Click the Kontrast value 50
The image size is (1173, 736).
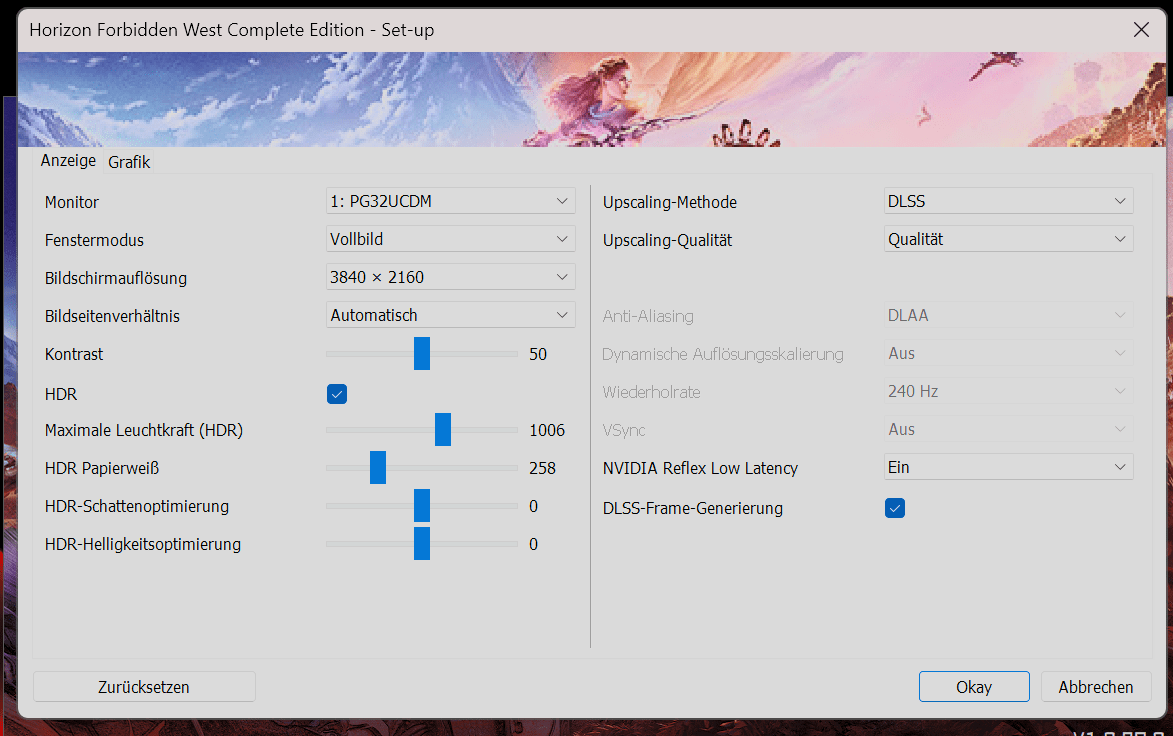point(538,355)
